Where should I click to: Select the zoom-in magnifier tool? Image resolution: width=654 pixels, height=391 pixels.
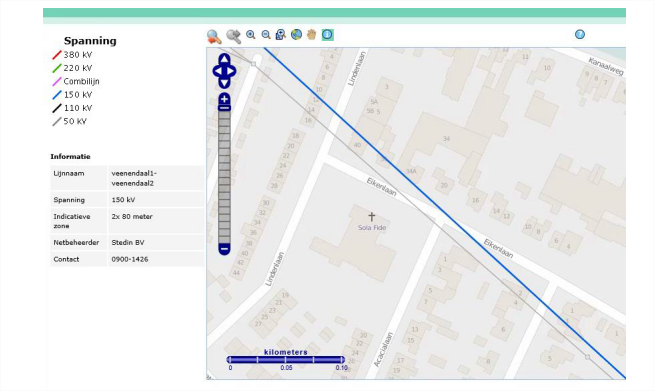point(251,35)
